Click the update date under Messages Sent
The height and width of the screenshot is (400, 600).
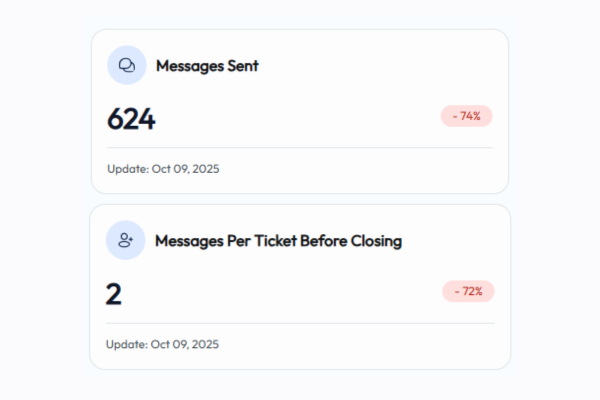(163, 169)
